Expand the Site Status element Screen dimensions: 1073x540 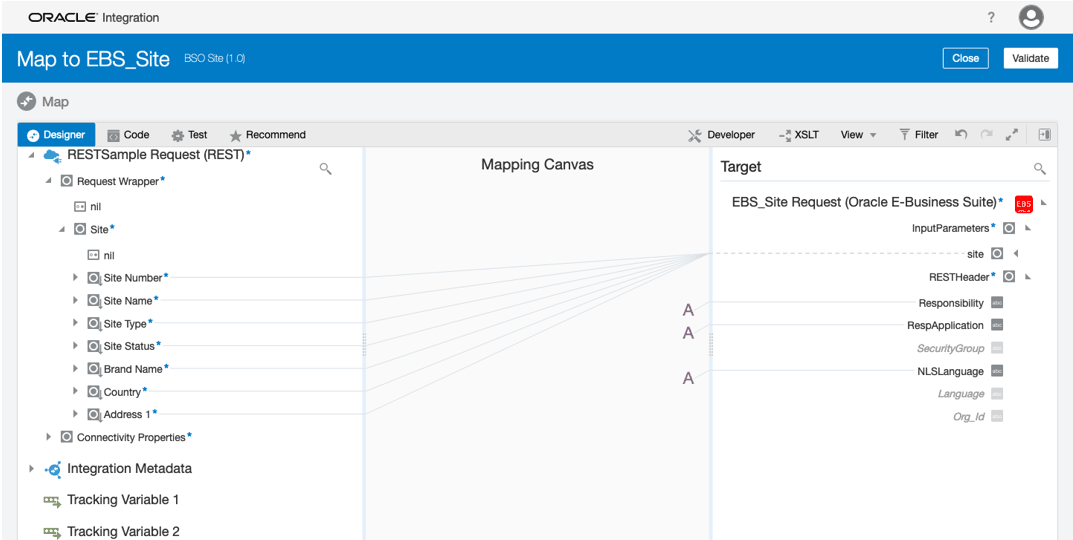(x=75, y=346)
